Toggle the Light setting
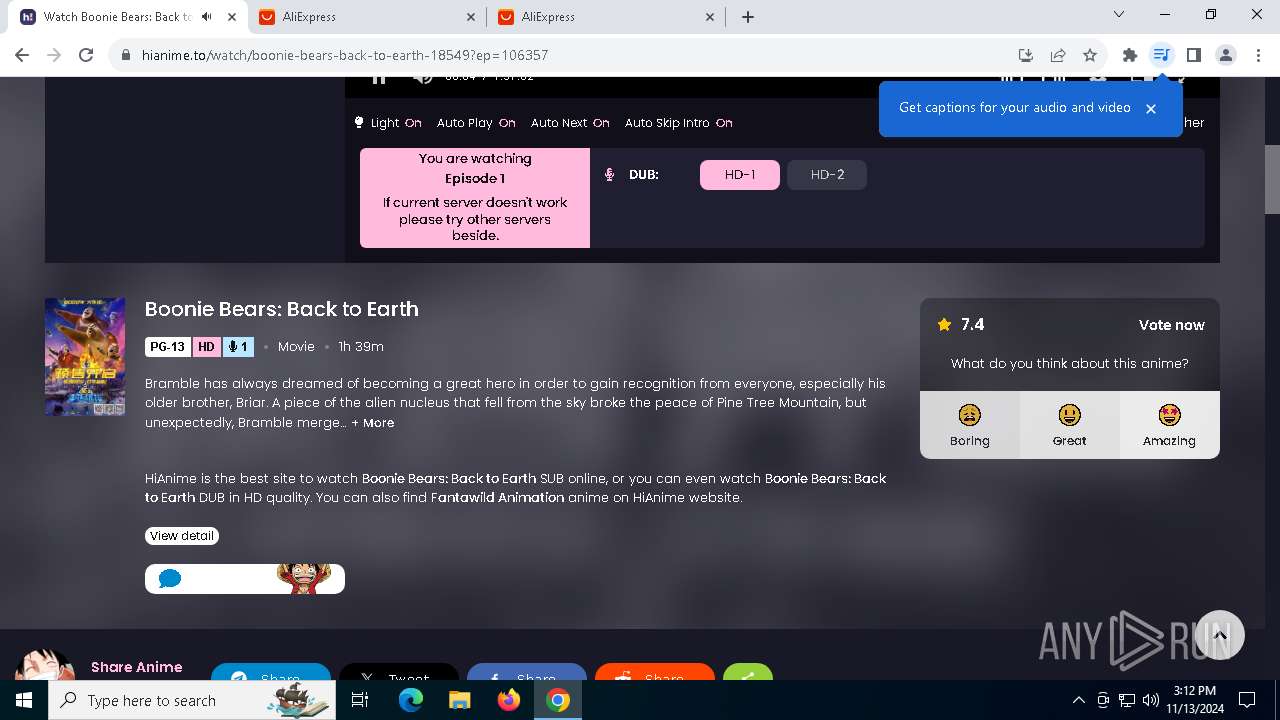The height and width of the screenshot is (720, 1280). (388, 123)
